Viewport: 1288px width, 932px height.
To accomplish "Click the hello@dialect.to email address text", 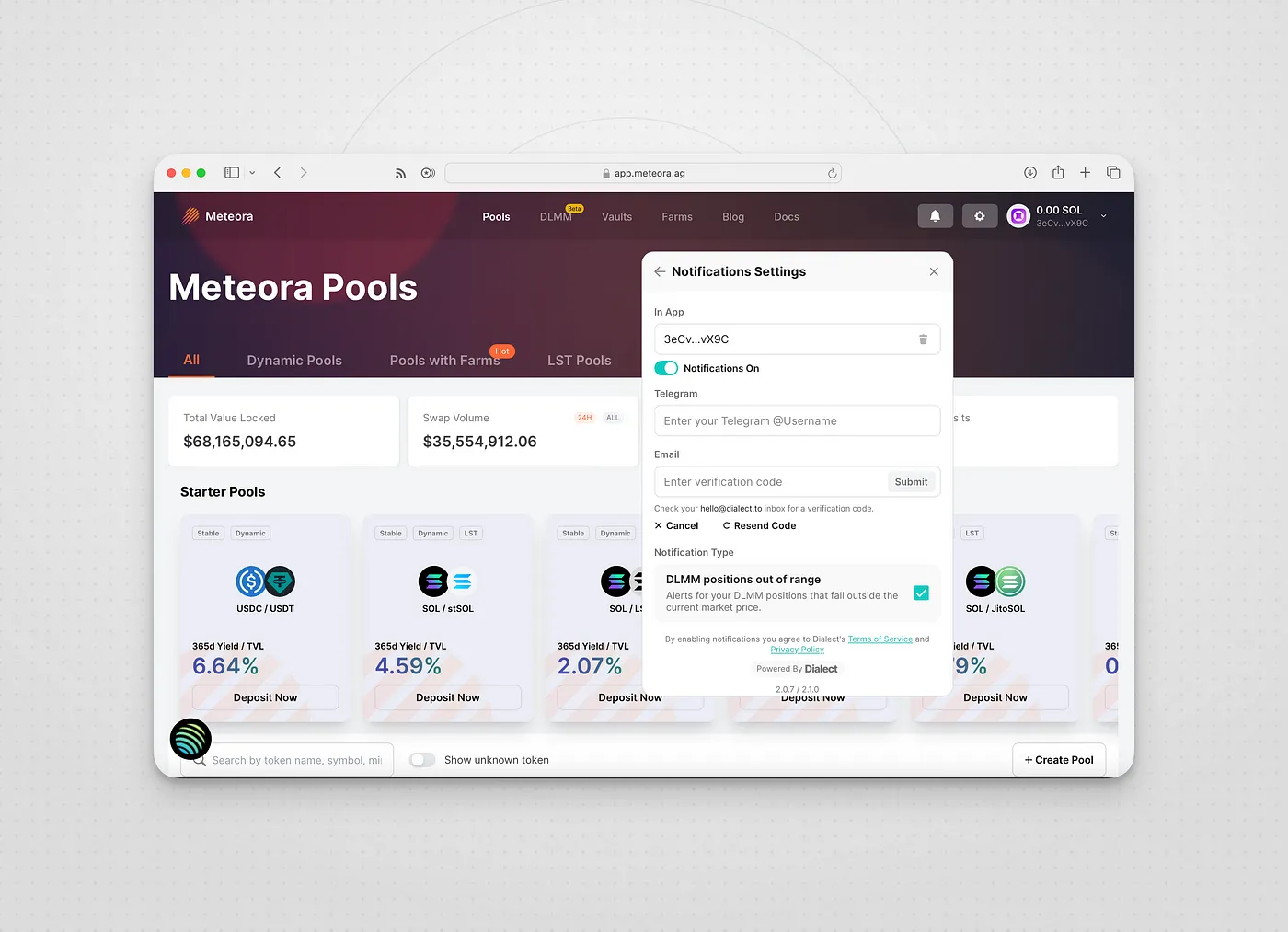I will [x=730, y=509].
